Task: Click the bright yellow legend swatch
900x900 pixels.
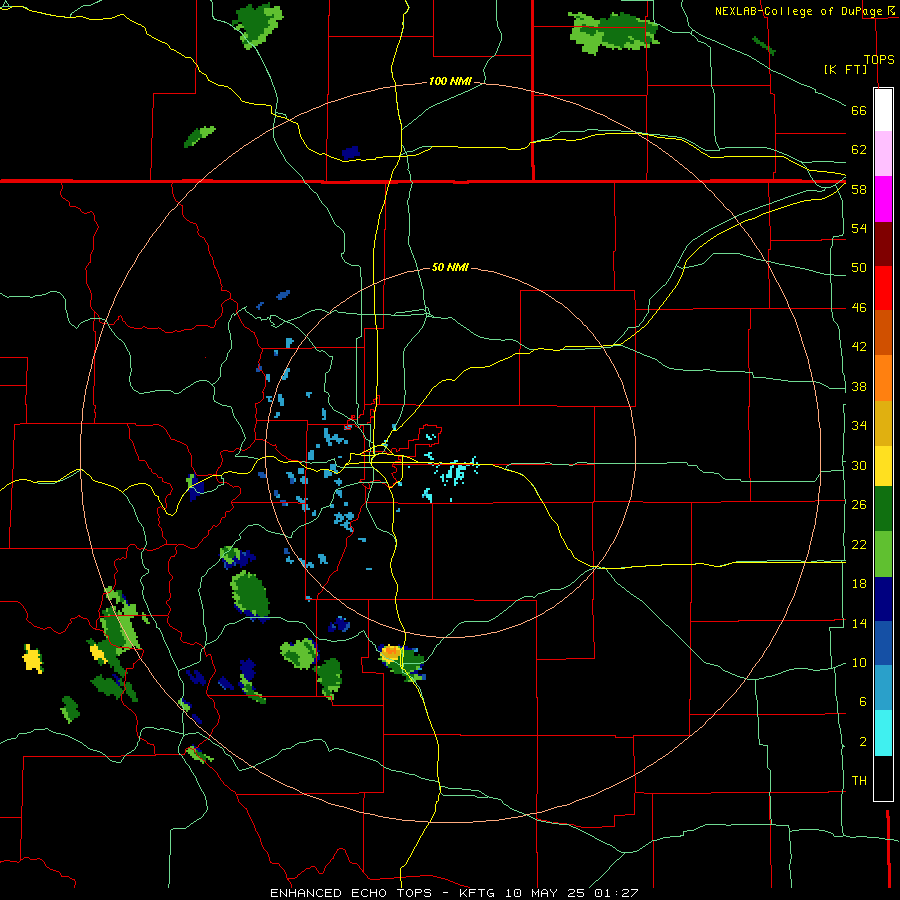Action: [883, 466]
